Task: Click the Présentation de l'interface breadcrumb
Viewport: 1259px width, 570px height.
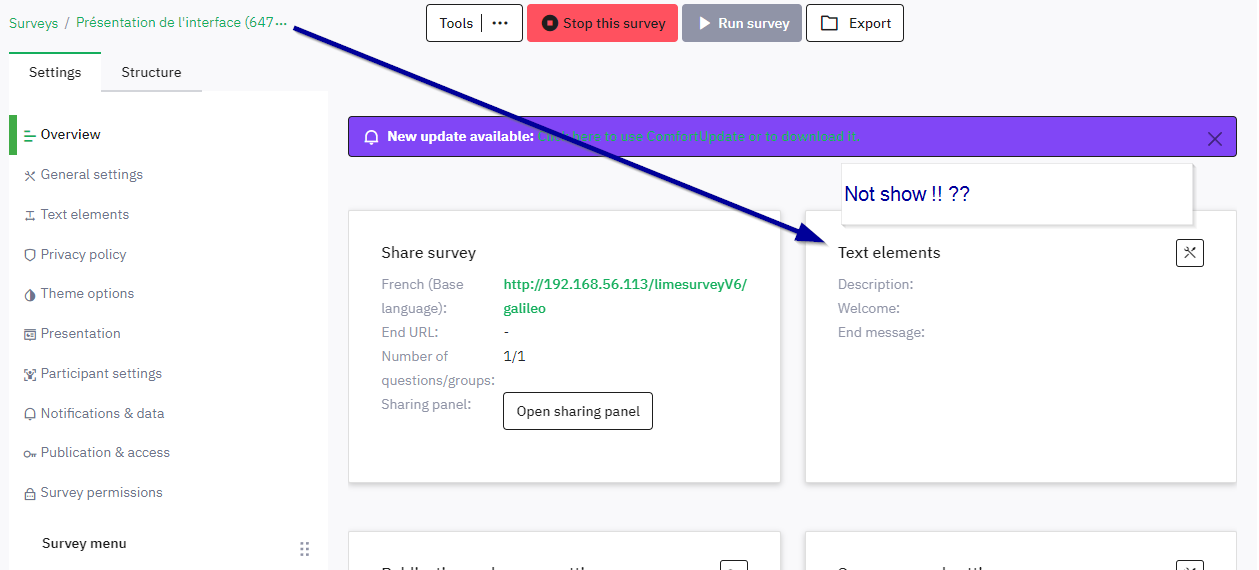Action: click(181, 23)
